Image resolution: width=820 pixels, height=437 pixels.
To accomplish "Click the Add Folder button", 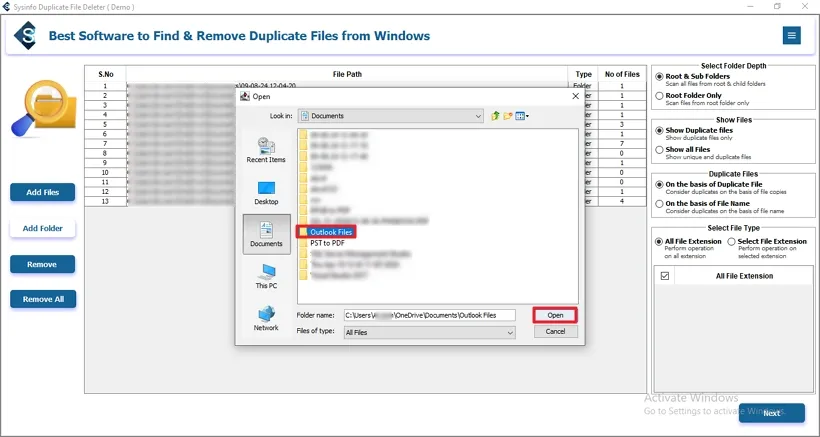I will pos(42,228).
